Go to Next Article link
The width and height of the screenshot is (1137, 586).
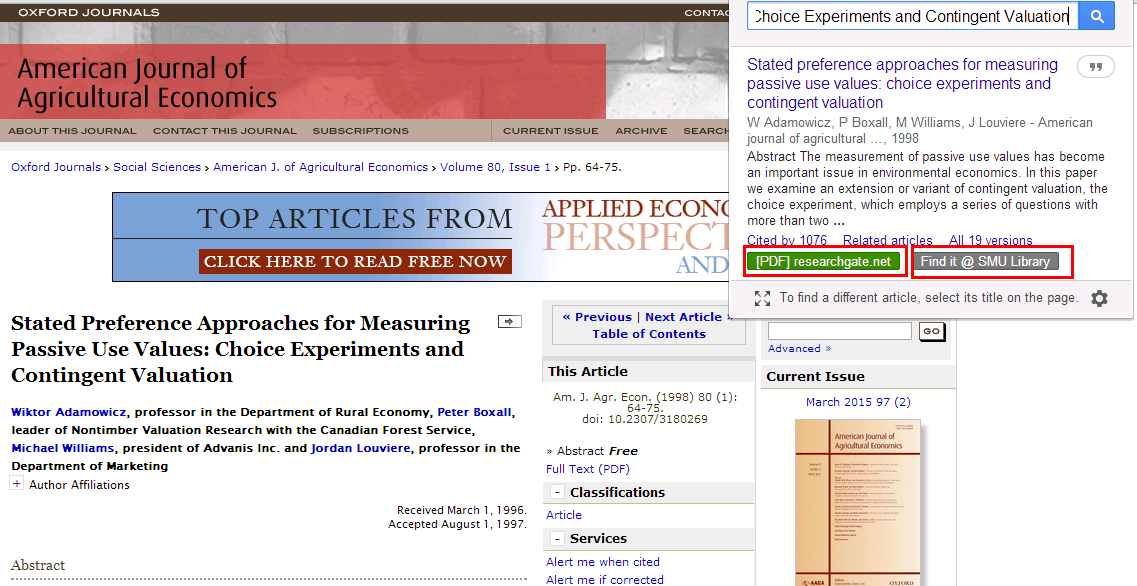pos(687,317)
